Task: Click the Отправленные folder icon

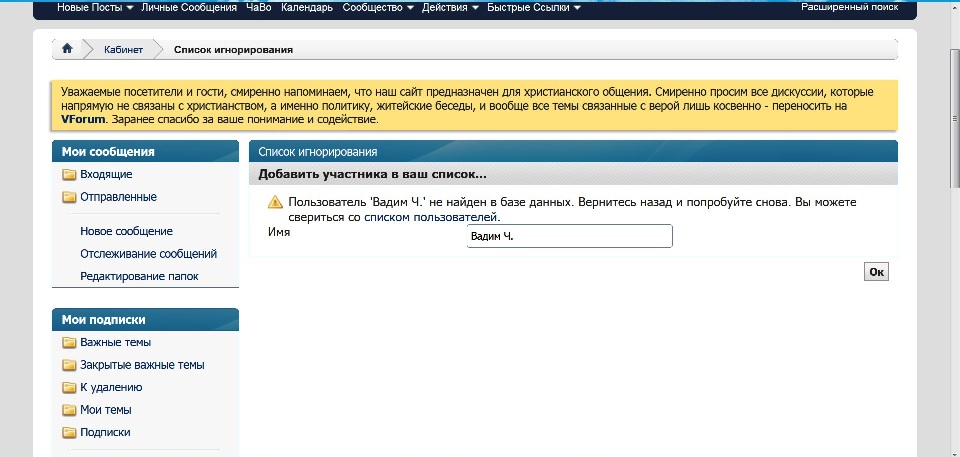Action: [69, 197]
